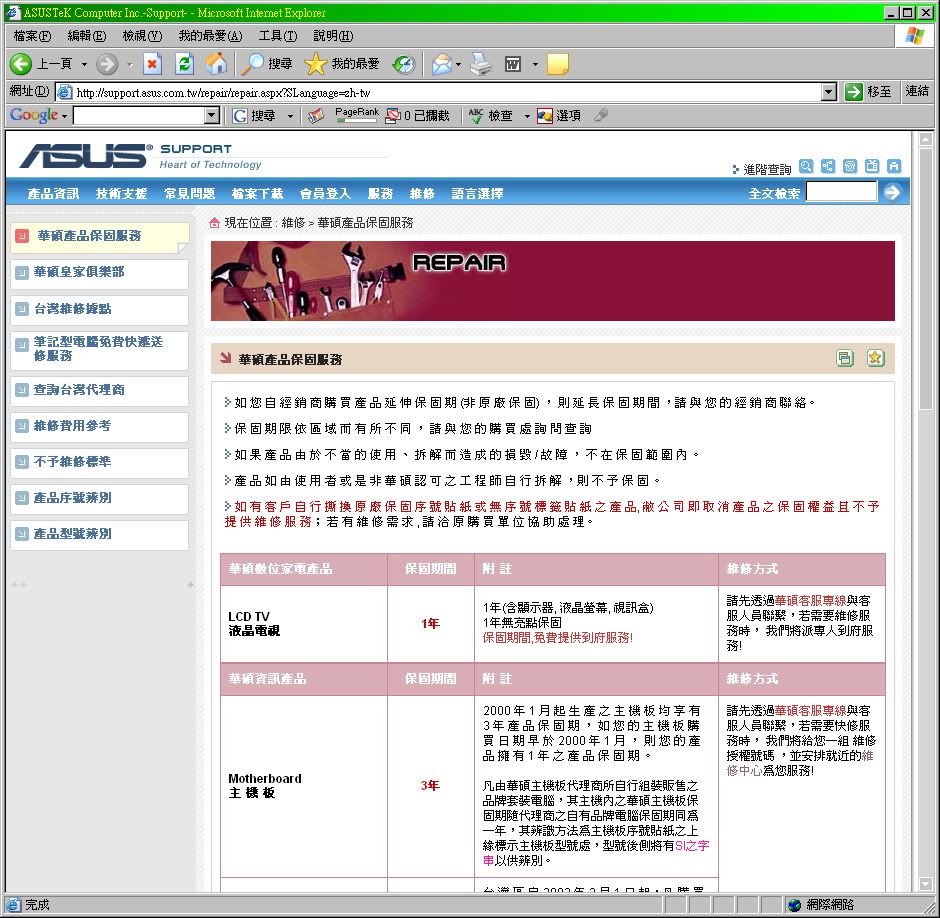940x918 pixels.
Task: Open the Back button history dropdown arrow
Action: tap(84, 64)
